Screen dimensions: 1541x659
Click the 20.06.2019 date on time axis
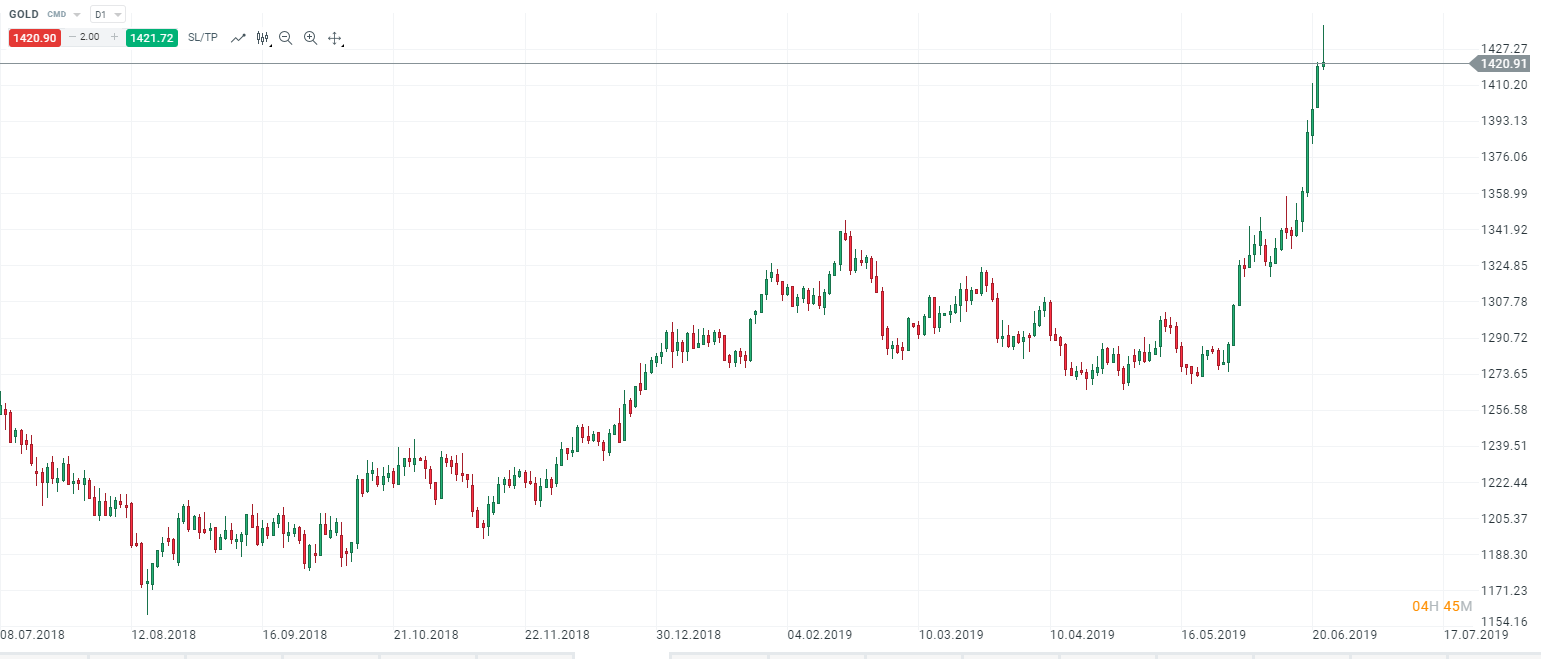[1346, 635]
